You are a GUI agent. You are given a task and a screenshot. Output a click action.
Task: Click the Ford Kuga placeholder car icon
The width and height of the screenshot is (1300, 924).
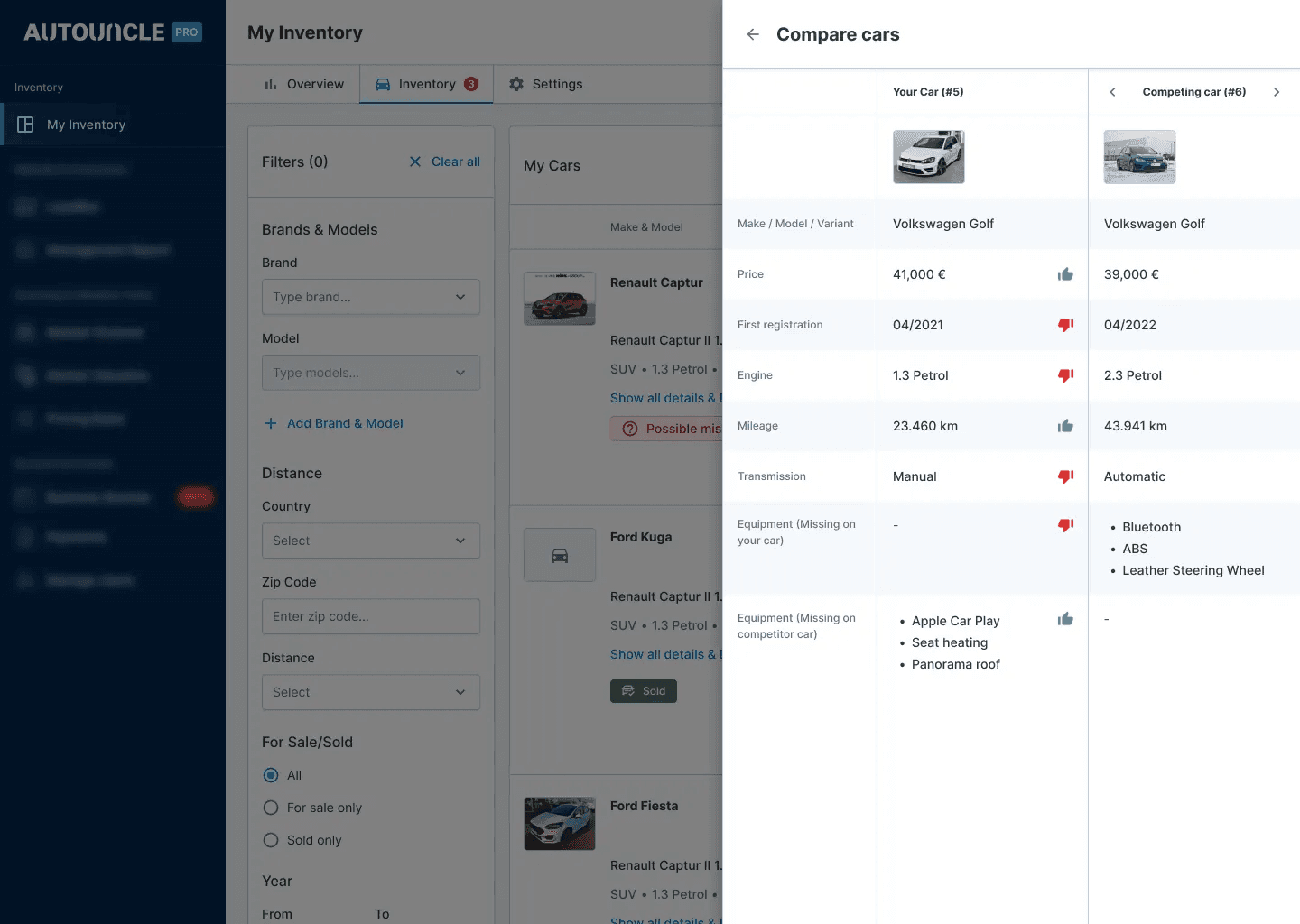pyautogui.click(x=560, y=555)
